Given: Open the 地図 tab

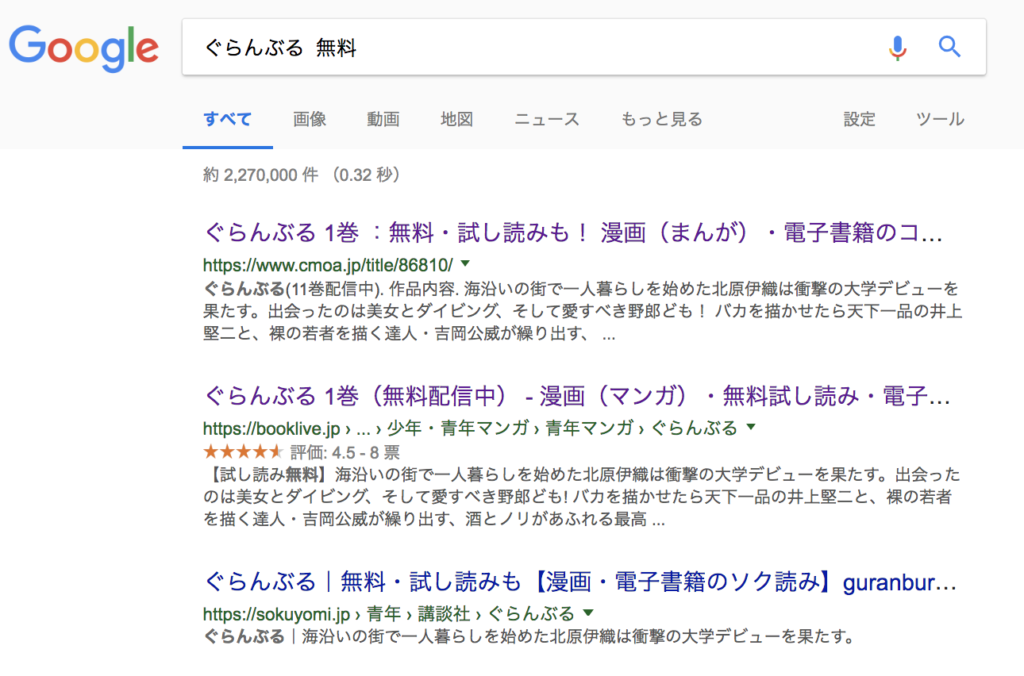Looking at the screenshot, I should 456,119.
